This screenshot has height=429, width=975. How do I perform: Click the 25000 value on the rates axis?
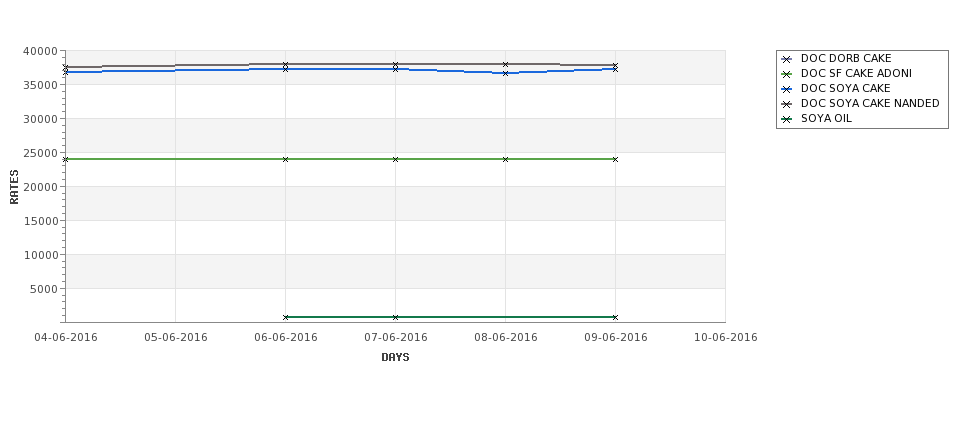point(40,153)
